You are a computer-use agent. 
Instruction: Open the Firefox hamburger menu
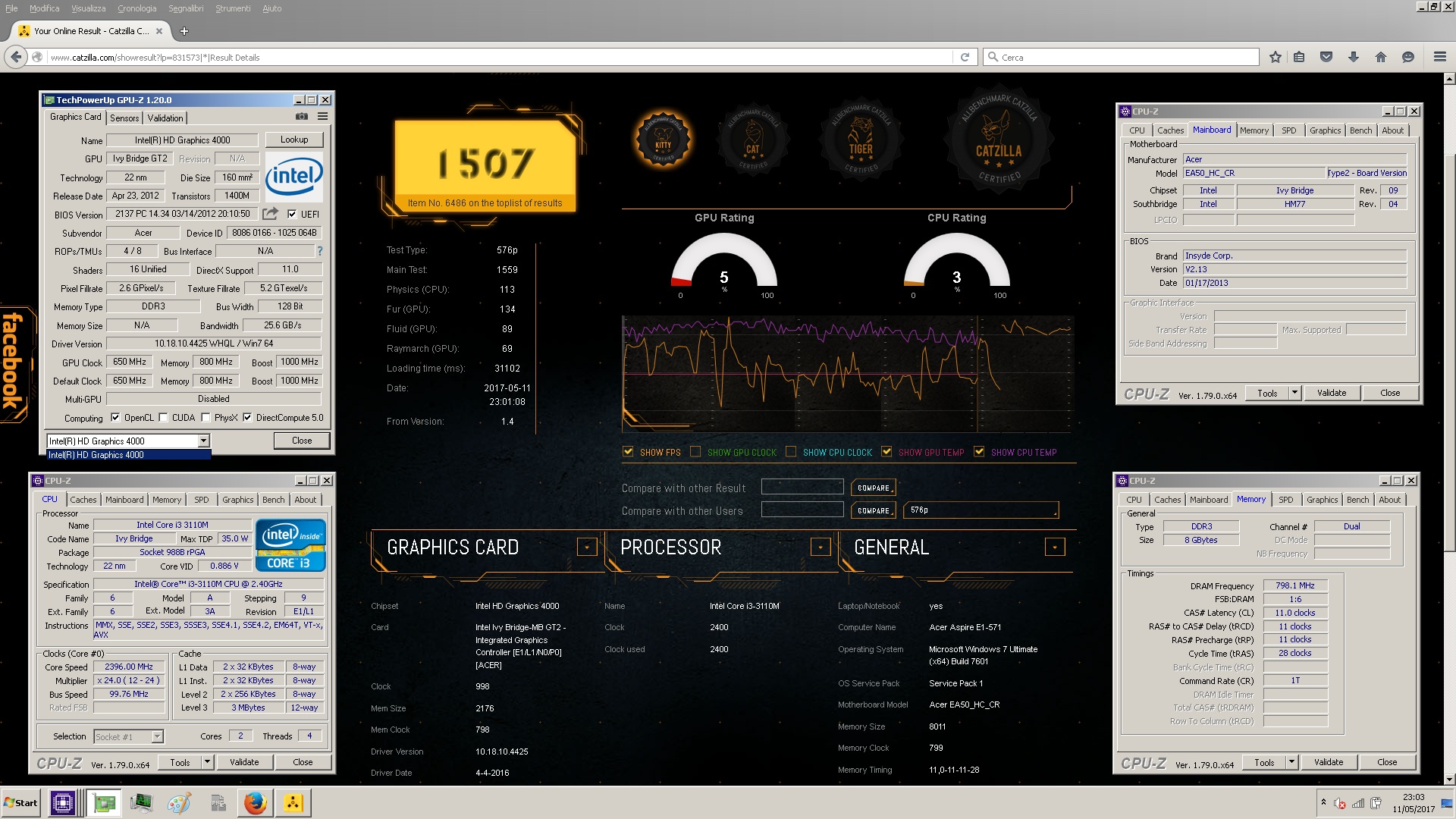[1440, 57]
